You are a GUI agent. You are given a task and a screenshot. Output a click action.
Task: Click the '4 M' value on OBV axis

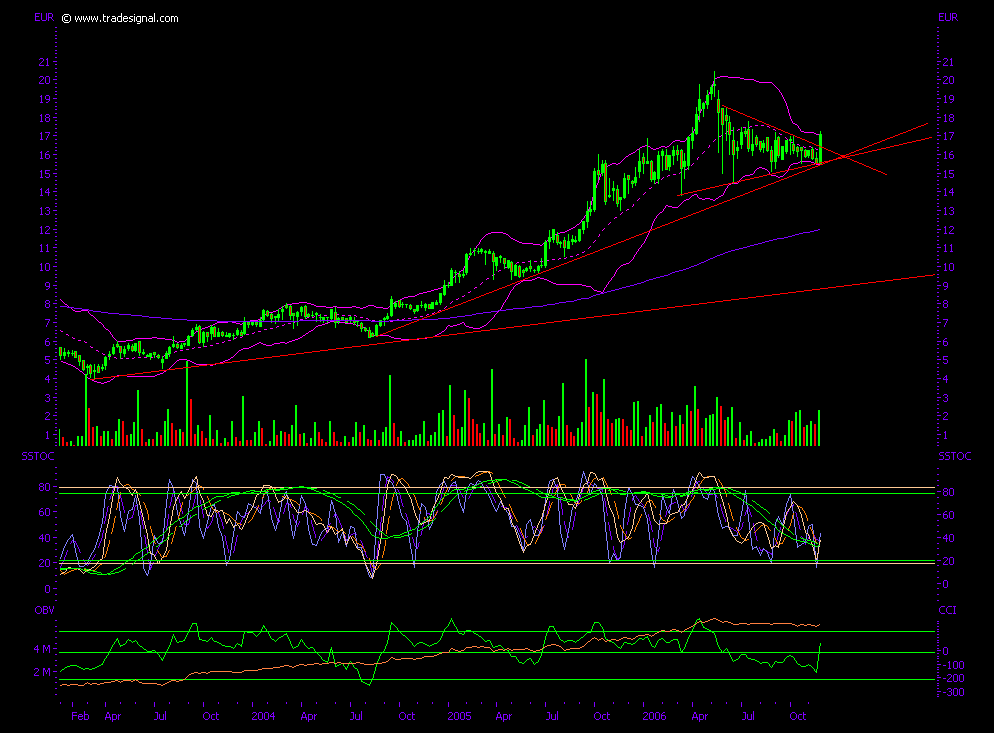(x=42, y=649)
